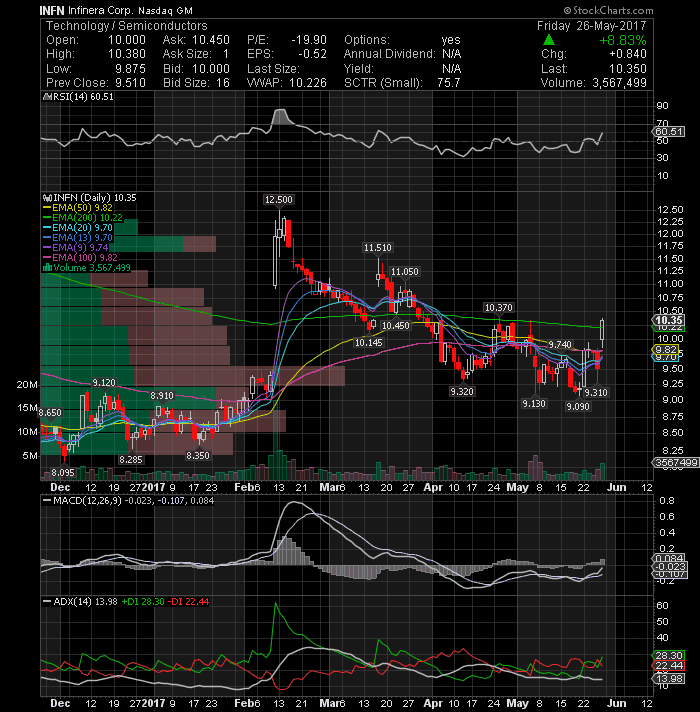Image resolution: width=700 pixels, height=712 pixels.
Task: Click the 10.450 annotation on the chart
Action: point(395,326)
